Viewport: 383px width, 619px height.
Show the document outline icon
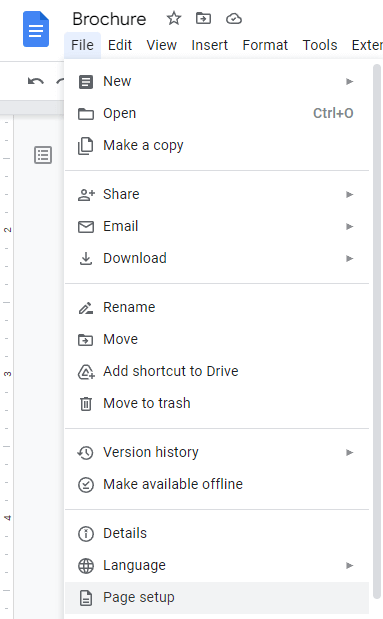coord(43,155)
